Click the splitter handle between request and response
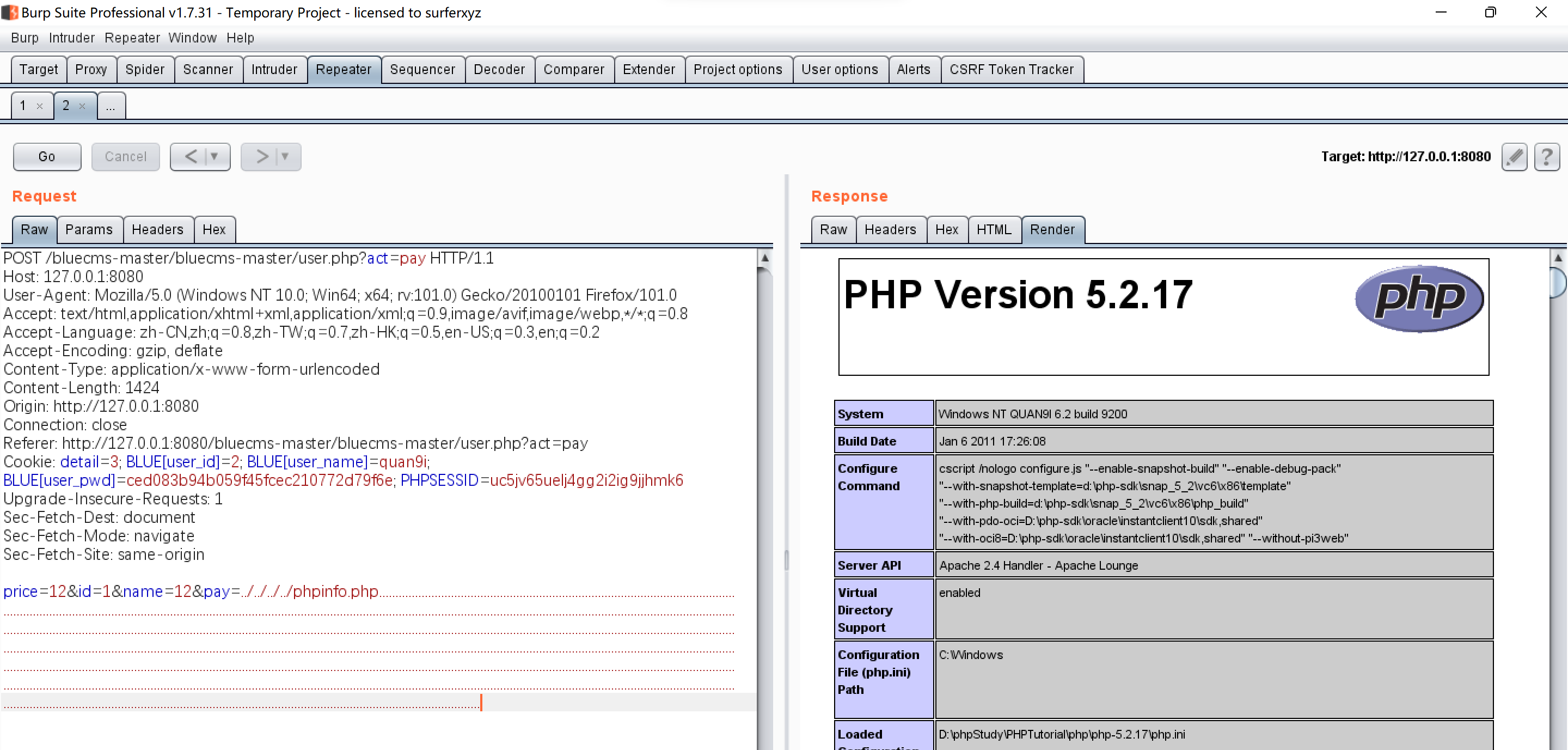 click(786, 560)
